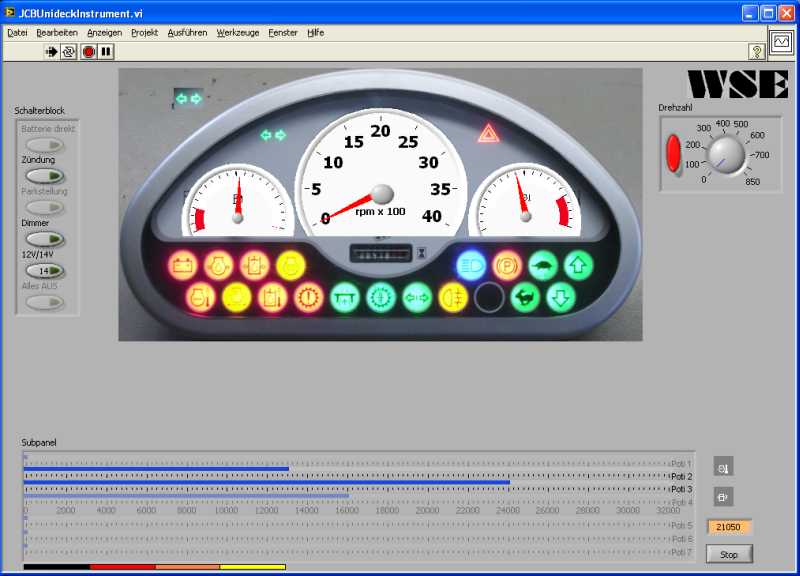800x576 pixels.
Task: Click the turn arrows inside the instrument cluster
Action: click(x=273, y=135)
